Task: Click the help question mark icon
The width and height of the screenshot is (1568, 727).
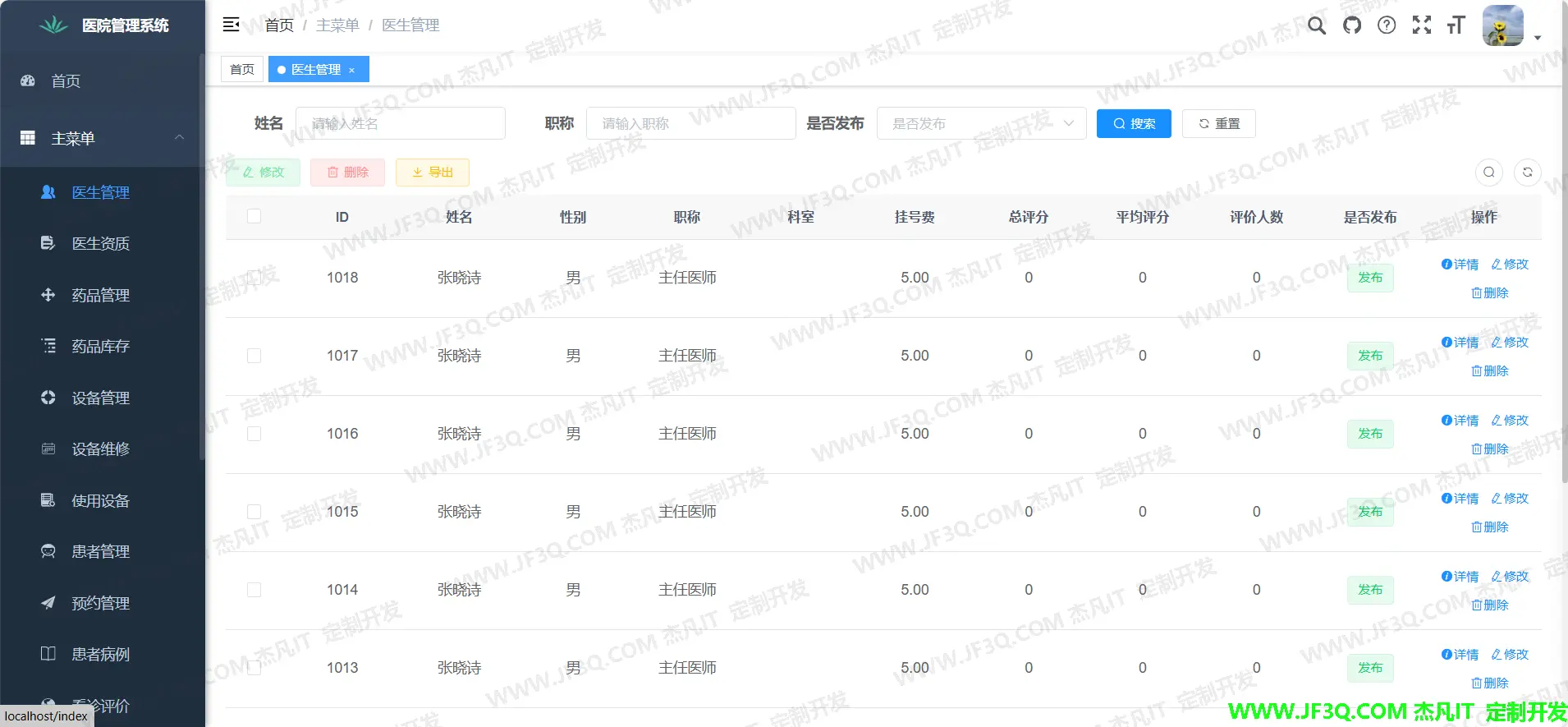Action: point(1387,25)
